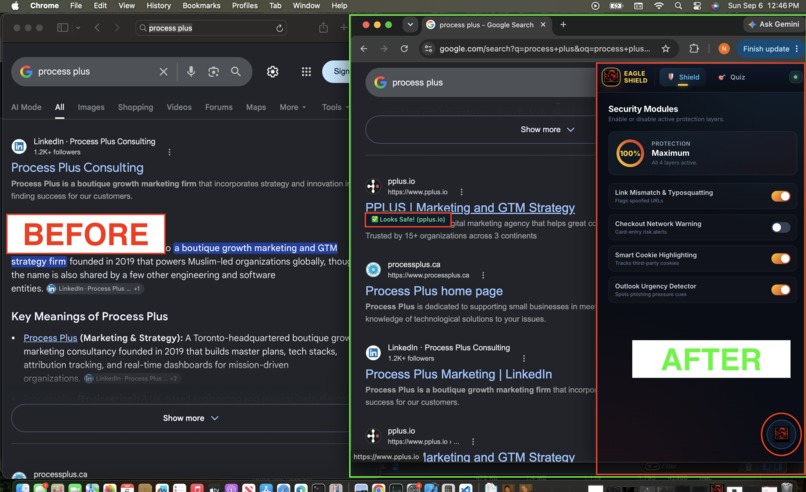
Task: Switch to Images search tab
Action: point(91,107)
